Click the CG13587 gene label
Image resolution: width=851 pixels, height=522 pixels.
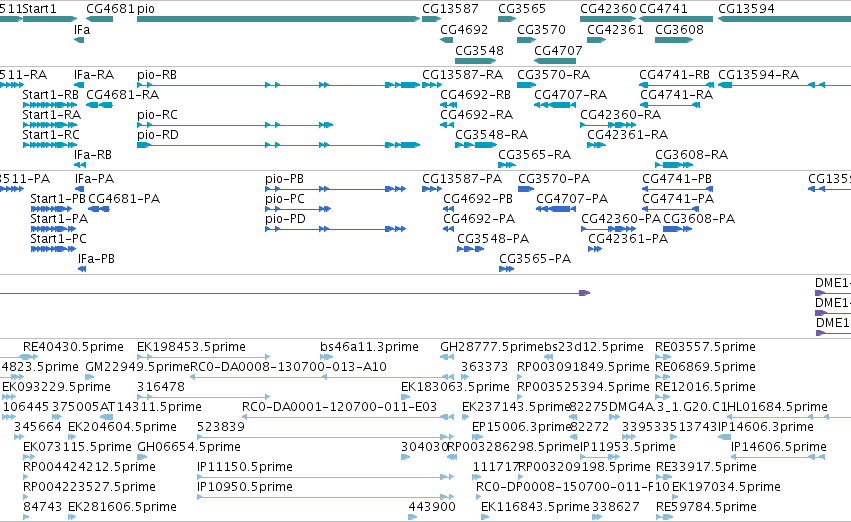click(450, 9)
